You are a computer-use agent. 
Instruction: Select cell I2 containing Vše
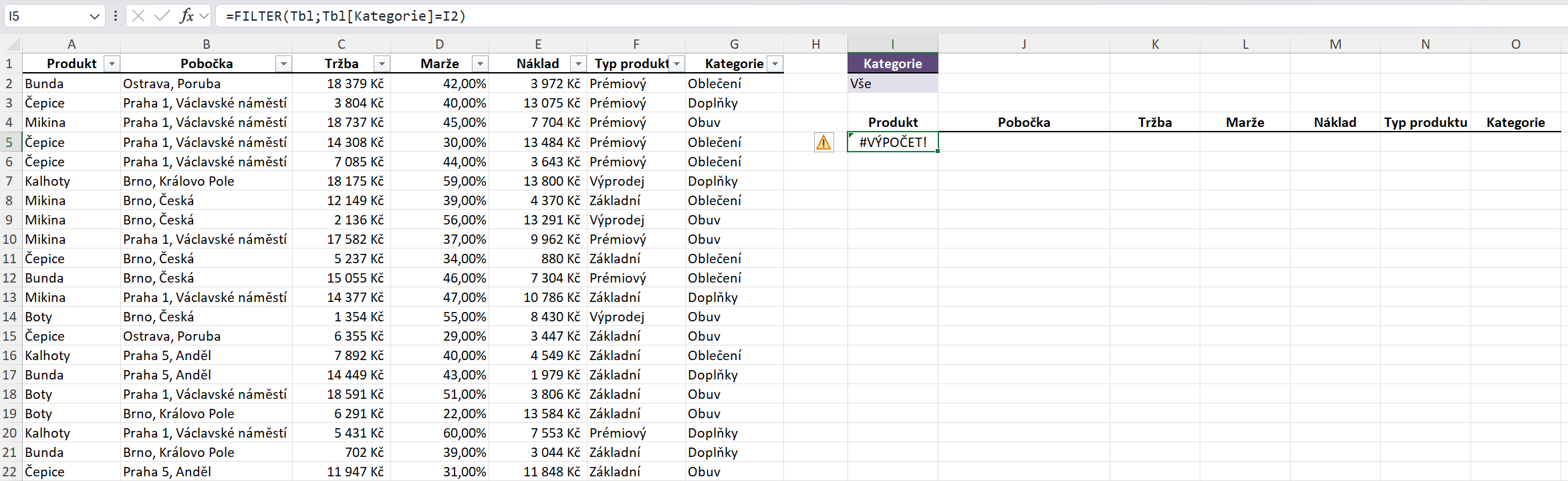point(892,84)
